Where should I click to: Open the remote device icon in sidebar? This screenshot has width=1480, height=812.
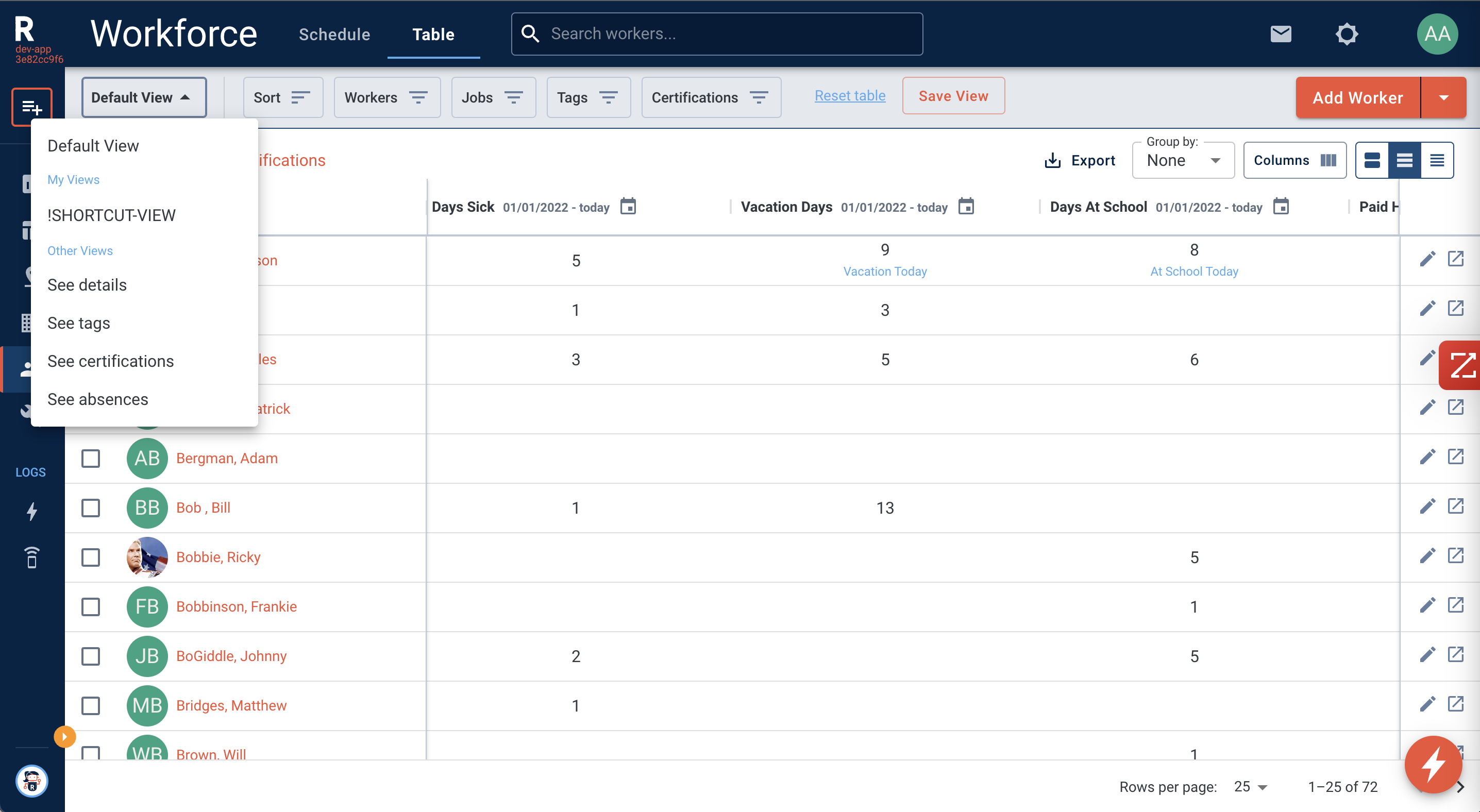tap(31, 557)
